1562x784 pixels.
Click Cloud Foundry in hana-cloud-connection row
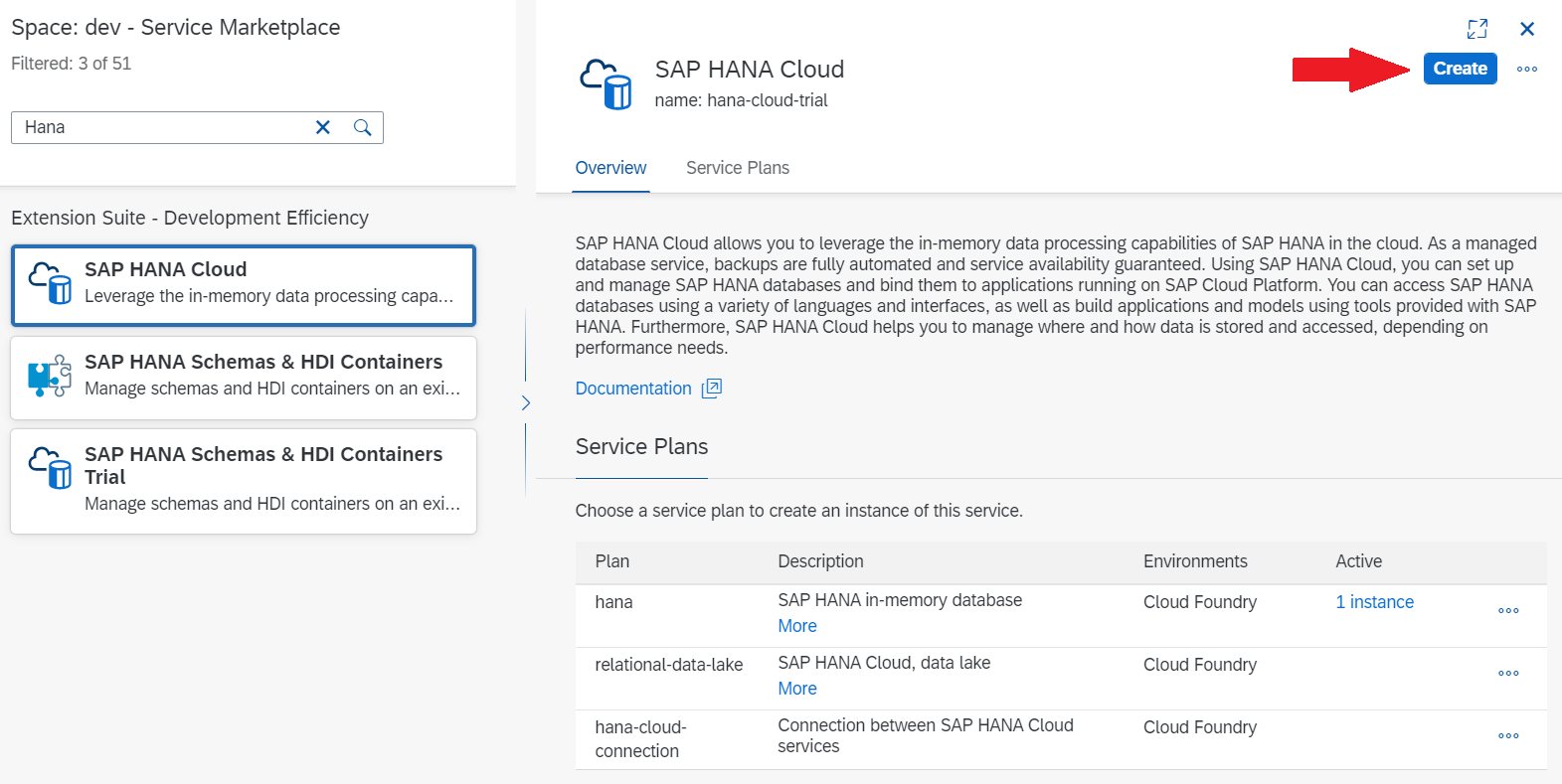[1200, 727]
